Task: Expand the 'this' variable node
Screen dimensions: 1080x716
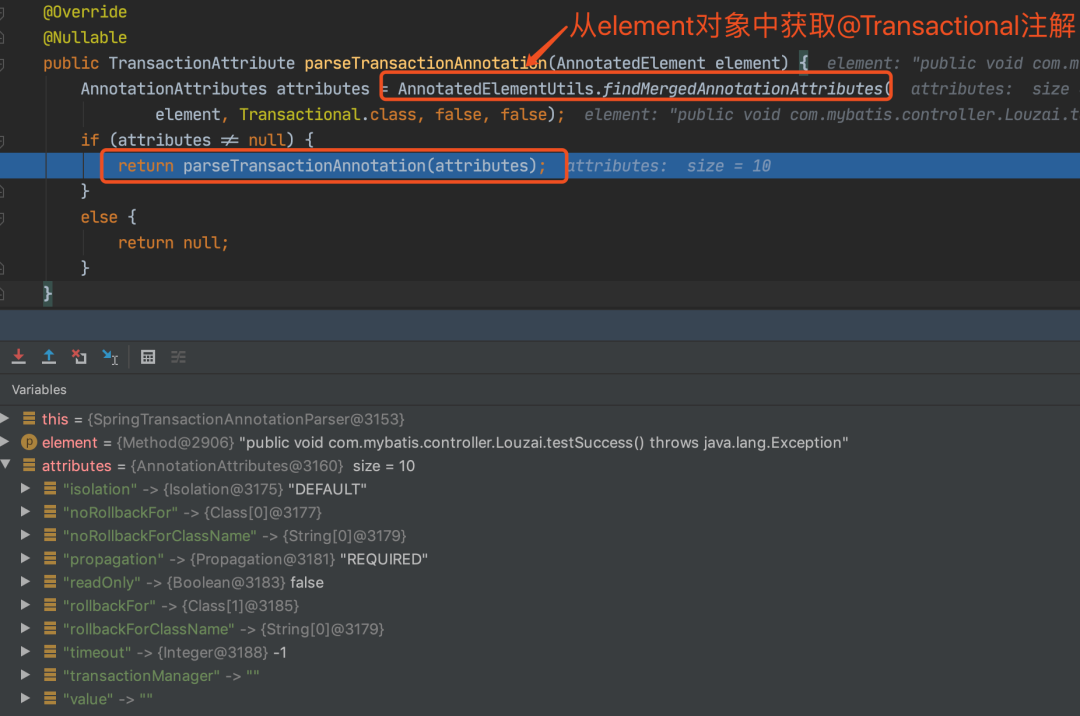Action: click(6, 418)
